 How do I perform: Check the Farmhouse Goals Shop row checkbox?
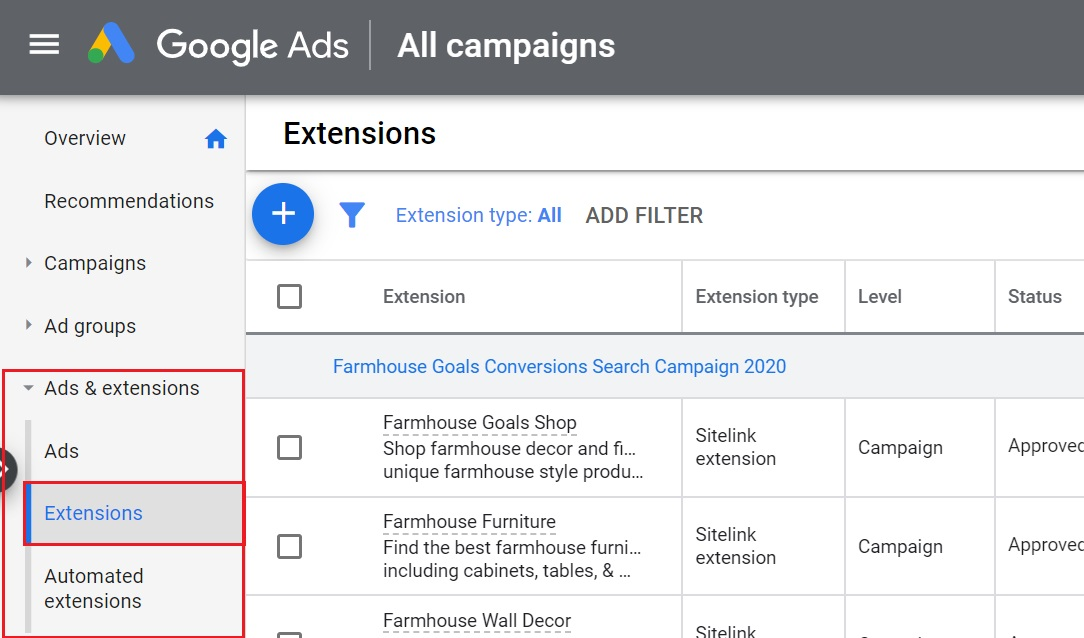point(289,447)
